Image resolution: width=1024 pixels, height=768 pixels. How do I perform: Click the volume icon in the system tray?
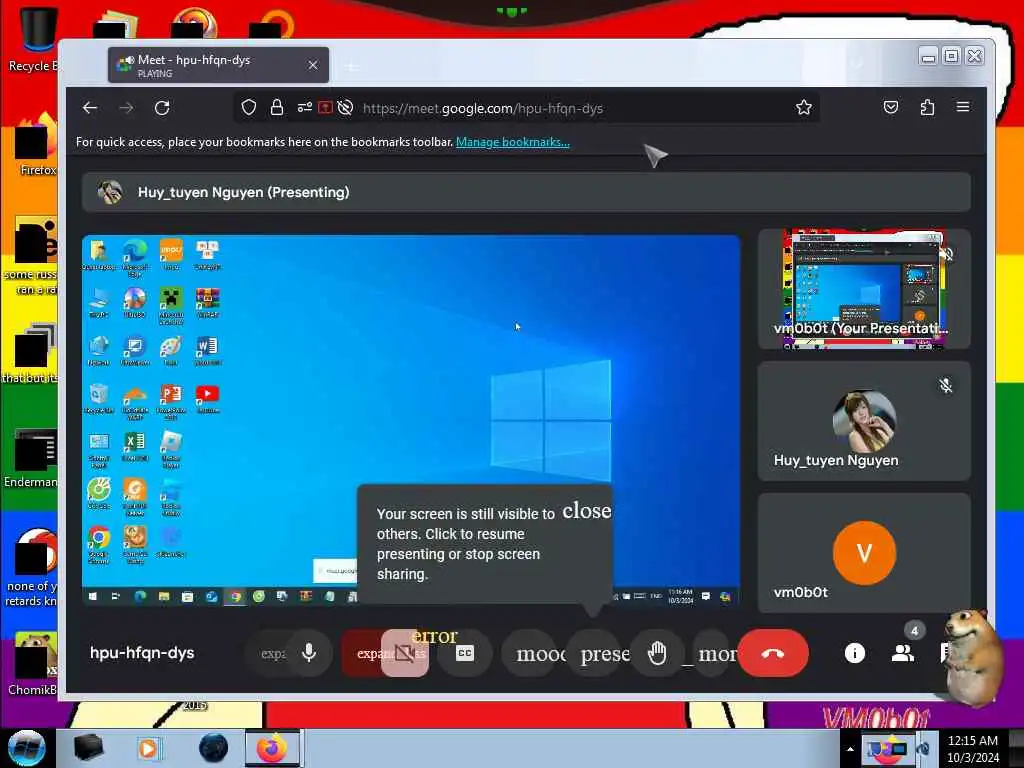(923, 749)
